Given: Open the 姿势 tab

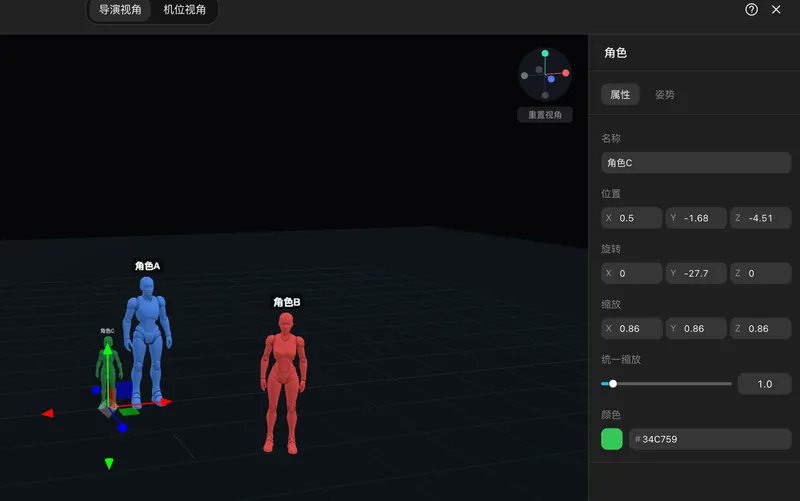Looking at the screenshot, I should [x=665, y=94].
